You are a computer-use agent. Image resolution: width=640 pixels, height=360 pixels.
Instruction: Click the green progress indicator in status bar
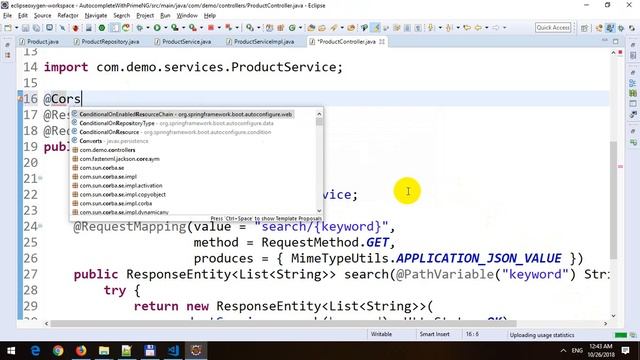point(621,335)
